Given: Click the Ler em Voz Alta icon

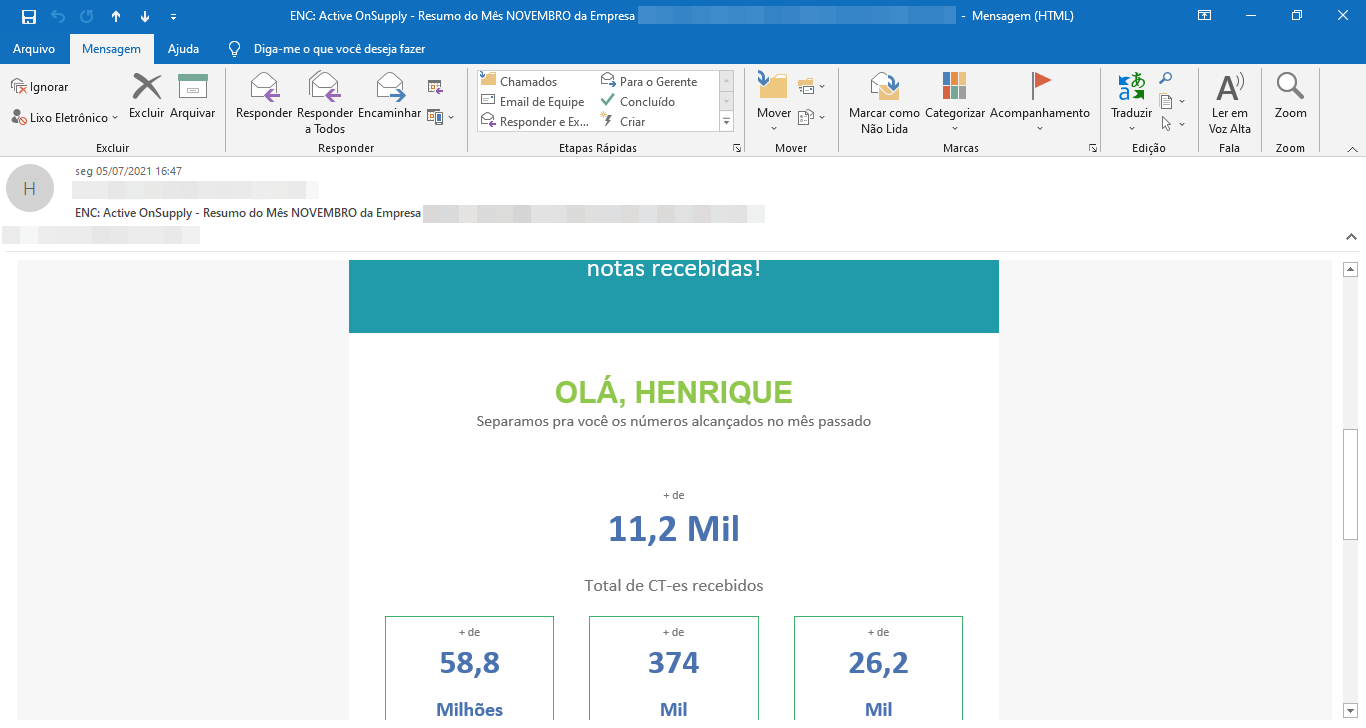Looking at the screenshot, I should pos(1230,101).
